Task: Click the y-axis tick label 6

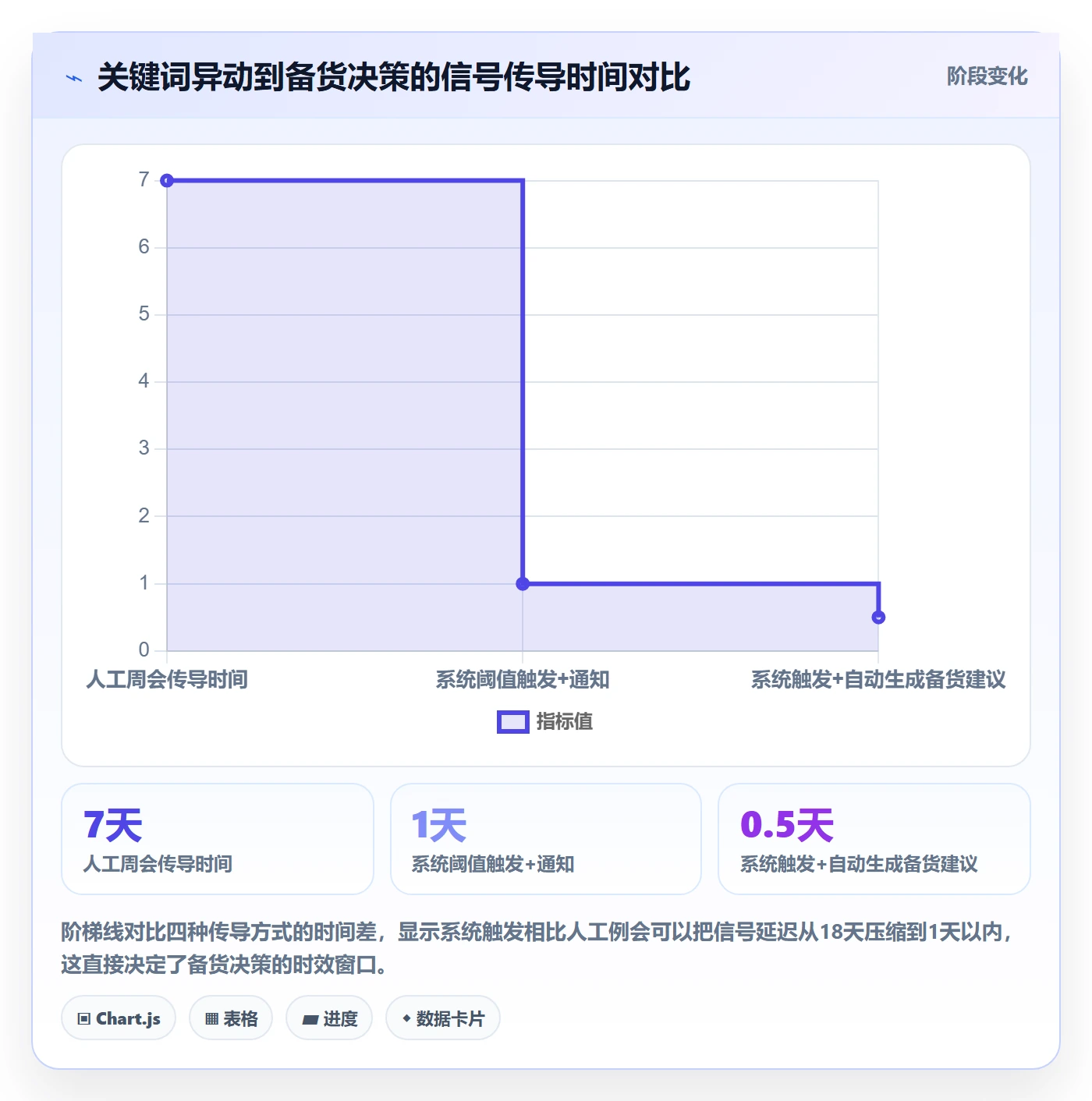Action: tap(144, 247)
